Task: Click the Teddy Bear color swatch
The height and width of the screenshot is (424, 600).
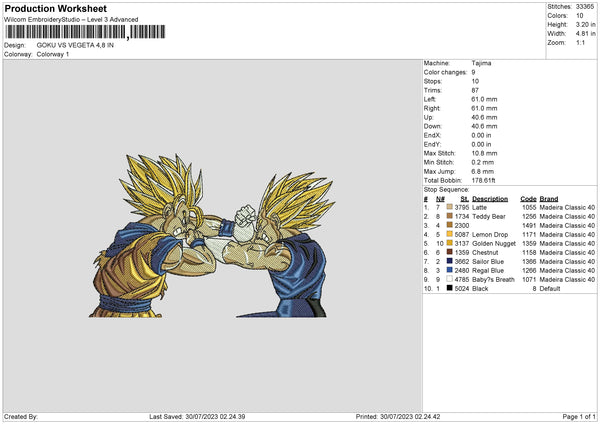Action: (x=449, y=216)
